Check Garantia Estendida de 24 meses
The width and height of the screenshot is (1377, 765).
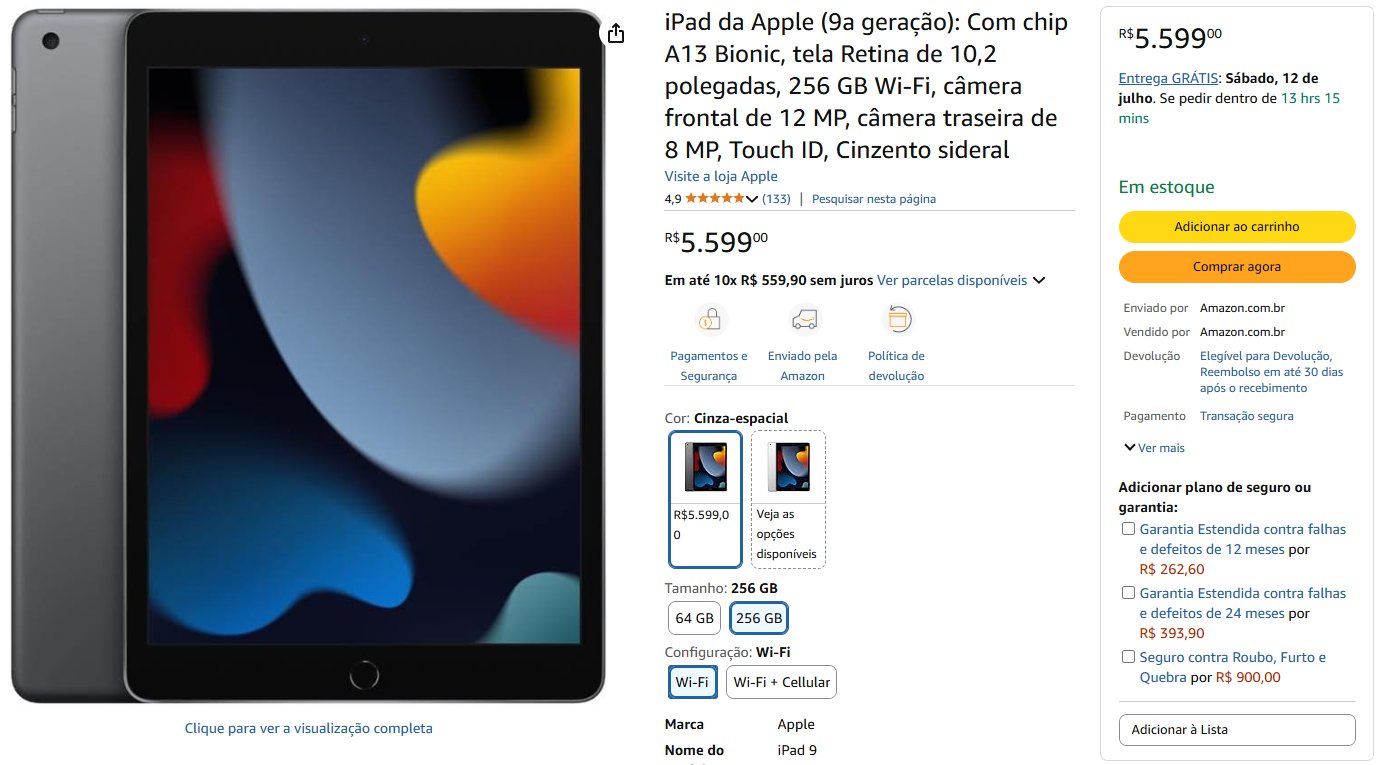pyautogui.click(x=1128, y=593)
